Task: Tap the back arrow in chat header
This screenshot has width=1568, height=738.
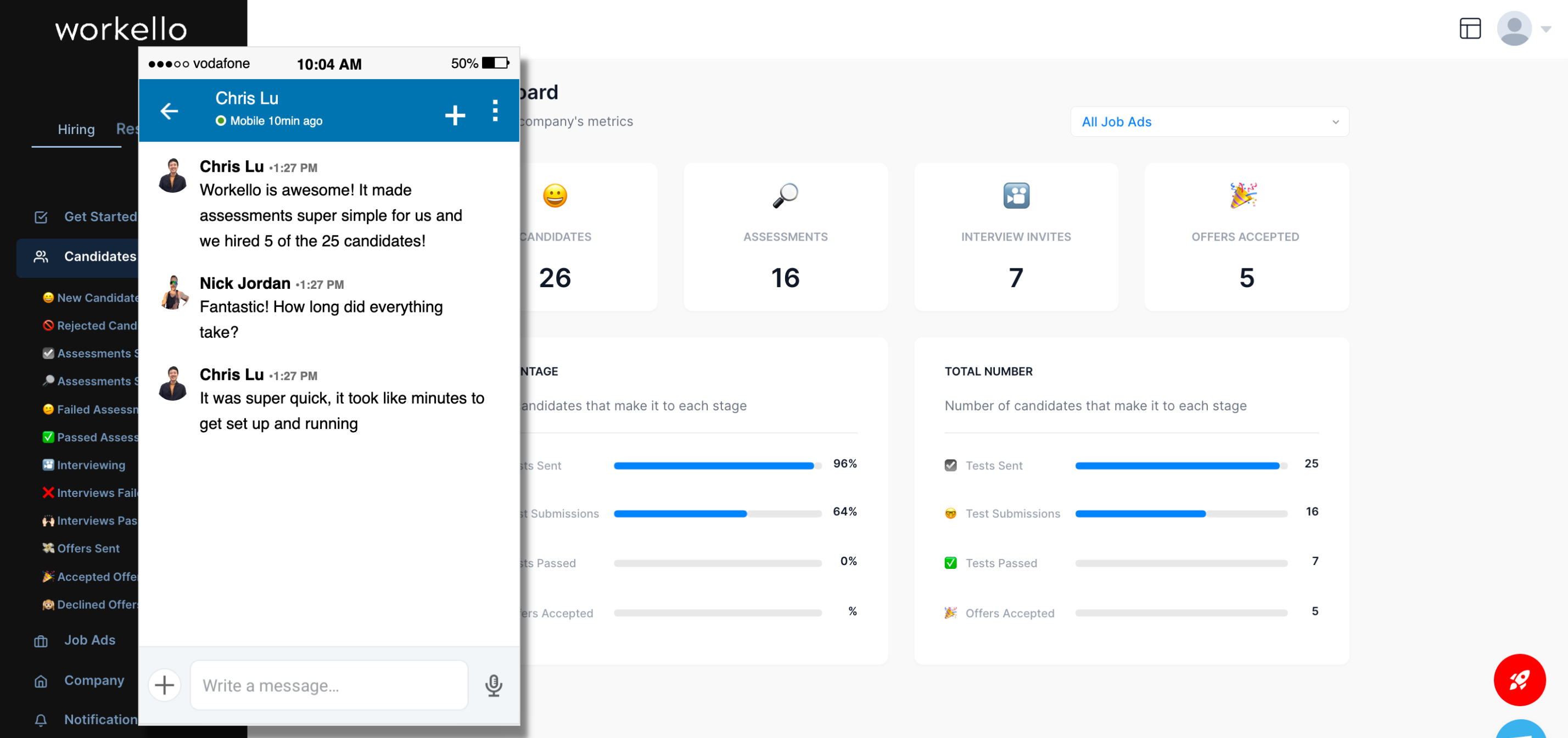Action: point(169,111)
